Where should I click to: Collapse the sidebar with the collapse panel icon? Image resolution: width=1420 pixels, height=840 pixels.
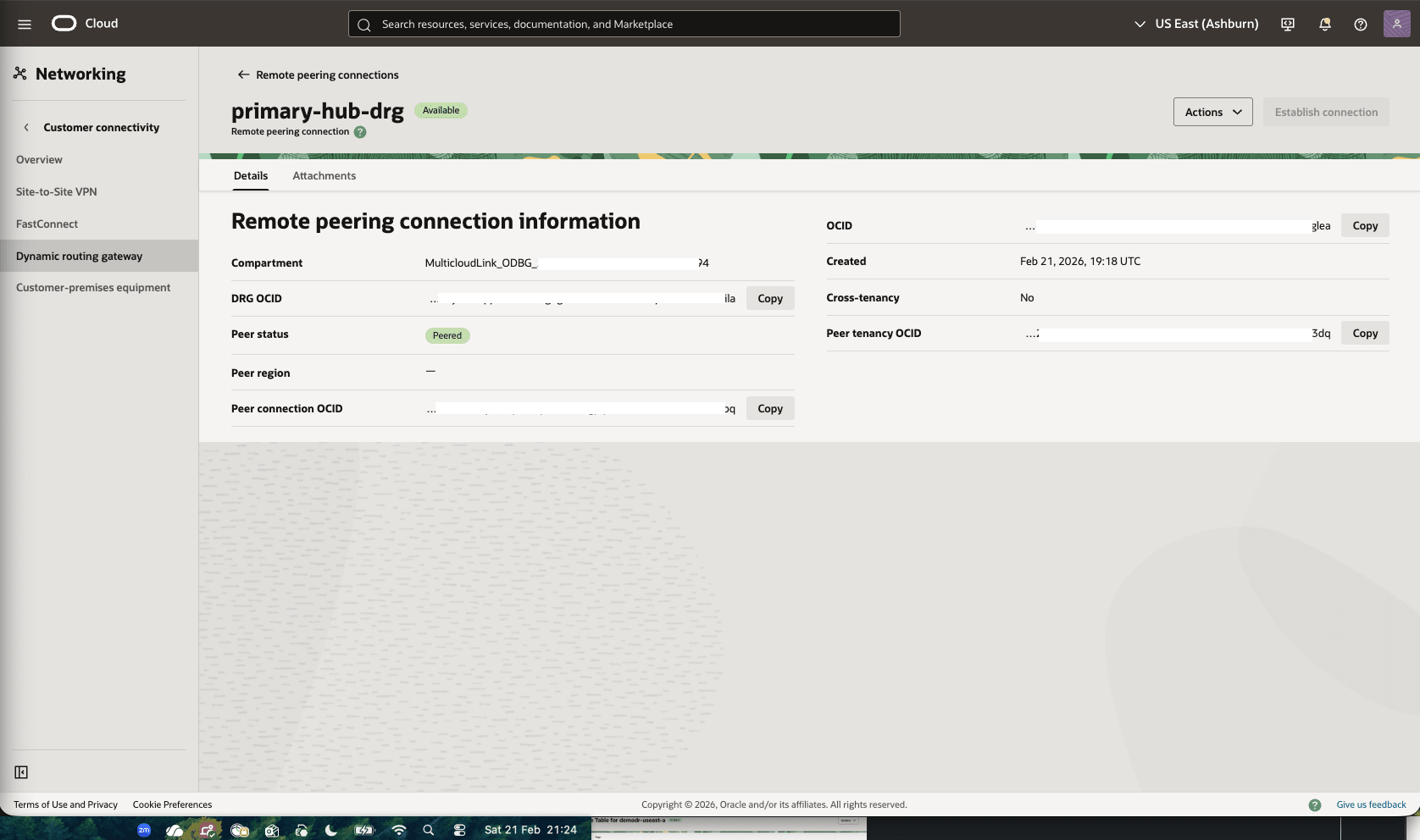tap(21, 771)
